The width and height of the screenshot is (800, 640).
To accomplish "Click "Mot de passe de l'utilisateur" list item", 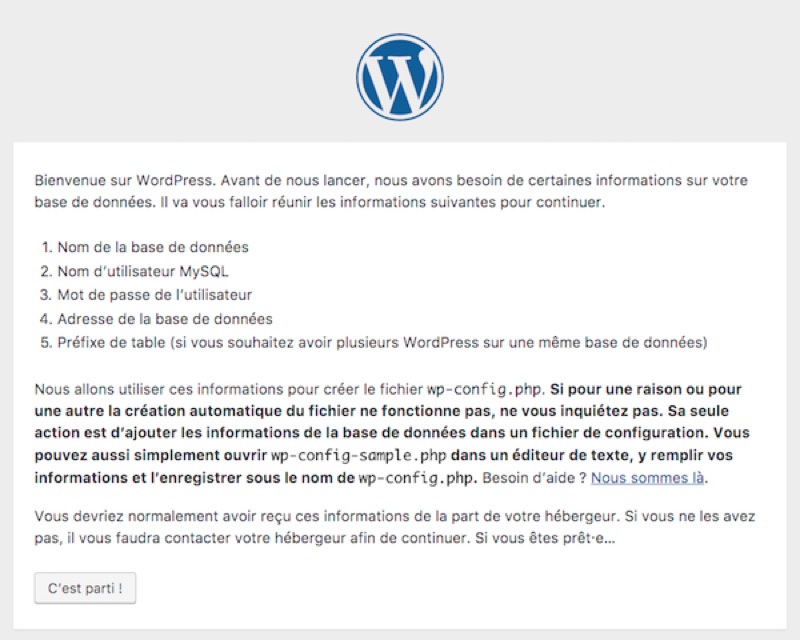I will (154, 295).
